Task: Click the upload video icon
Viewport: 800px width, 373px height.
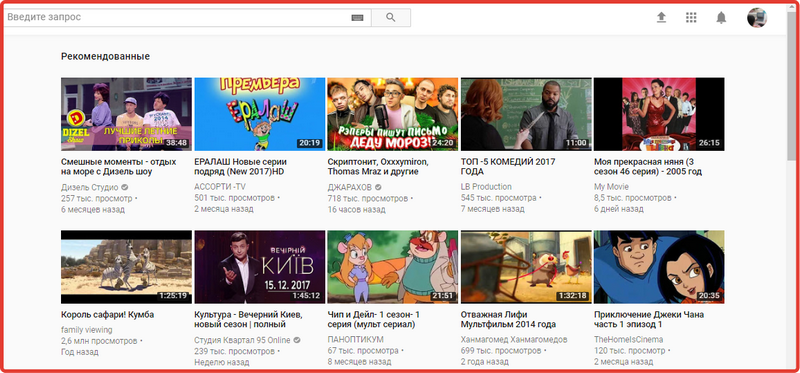Action: 661,18
